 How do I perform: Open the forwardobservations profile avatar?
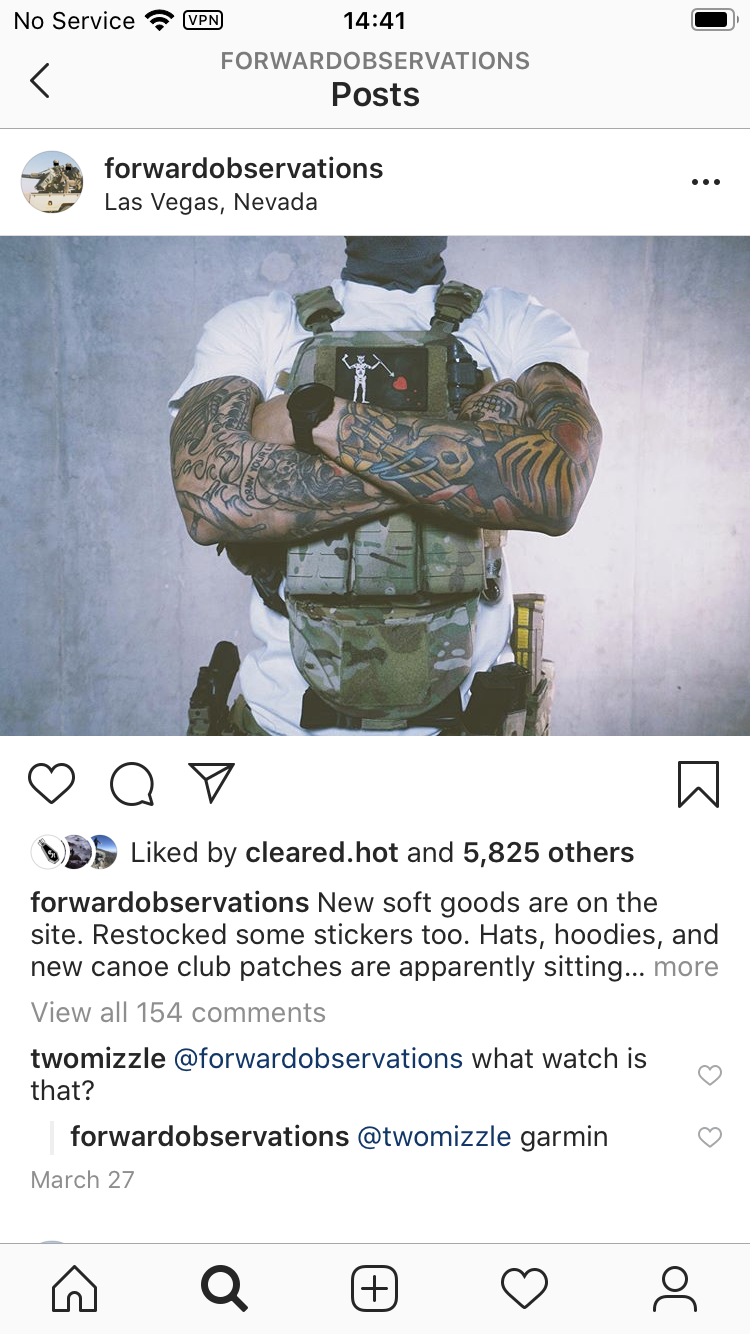[52, 182]
